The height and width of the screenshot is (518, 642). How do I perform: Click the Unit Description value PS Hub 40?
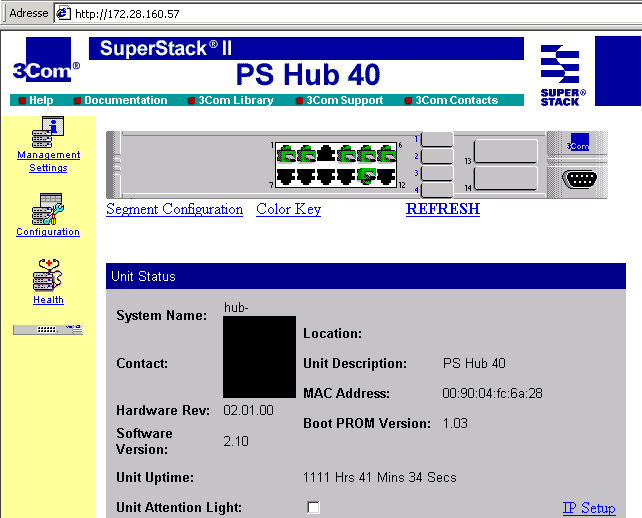[474, 363]
